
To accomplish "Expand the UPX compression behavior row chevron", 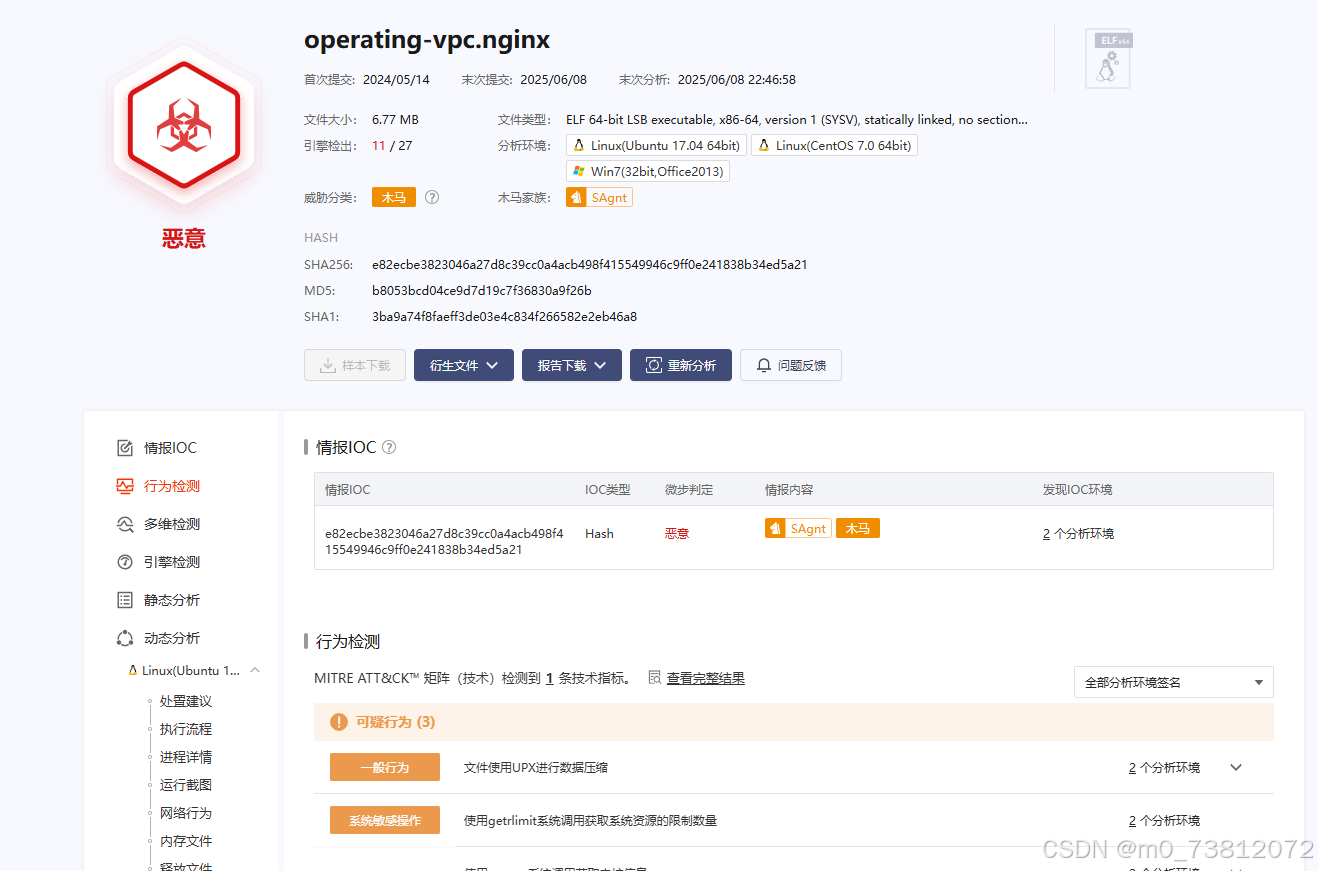I will coord(1236,768).
